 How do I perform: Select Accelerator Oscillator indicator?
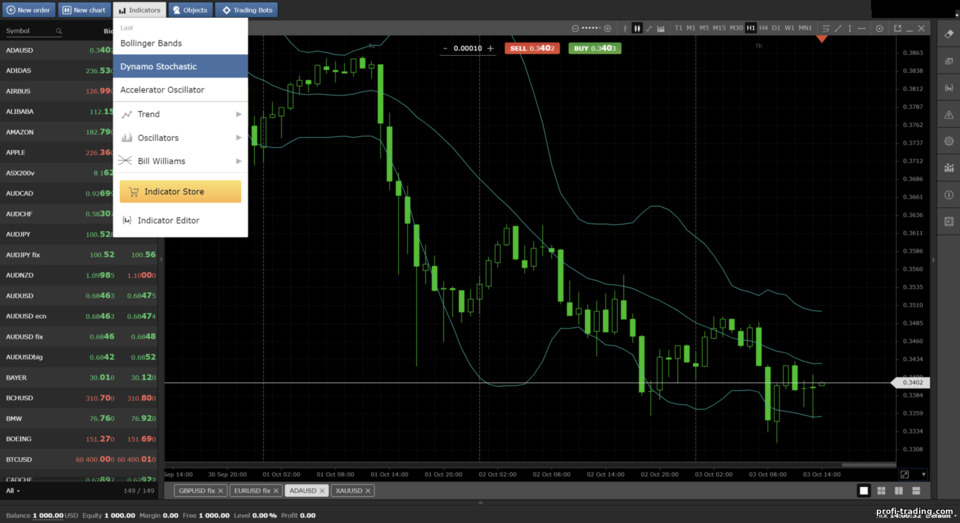[x=181, y=89]
